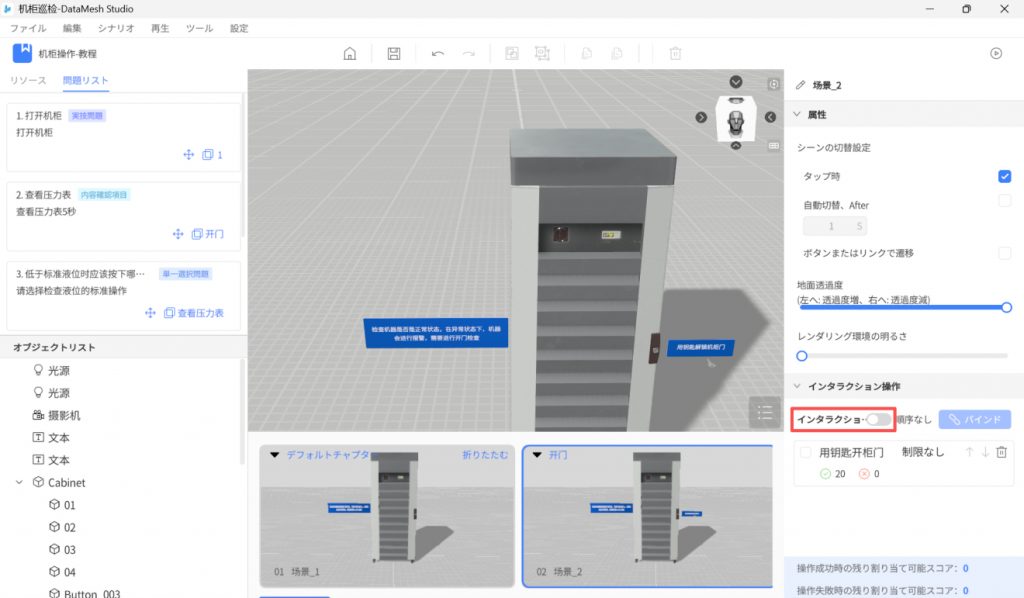
Task: Open the シナリオ menu
Action: 116,29
